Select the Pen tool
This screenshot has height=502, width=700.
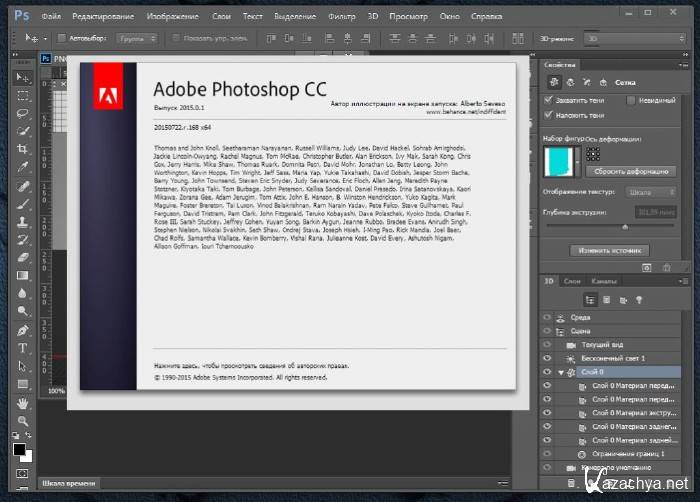(22, 329)
